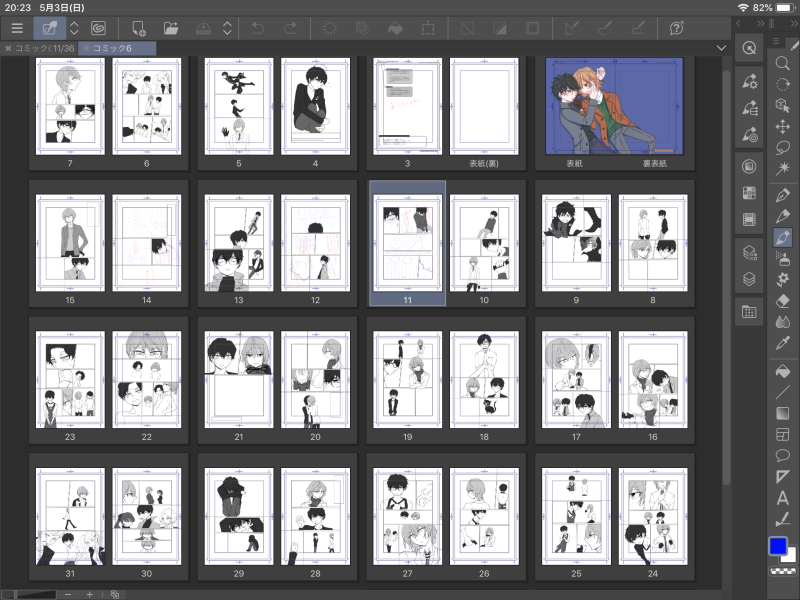Select the Decoration flower tool
Image resolution: width=800 pixels, height=600 pixels.
(x=782, y=279)
